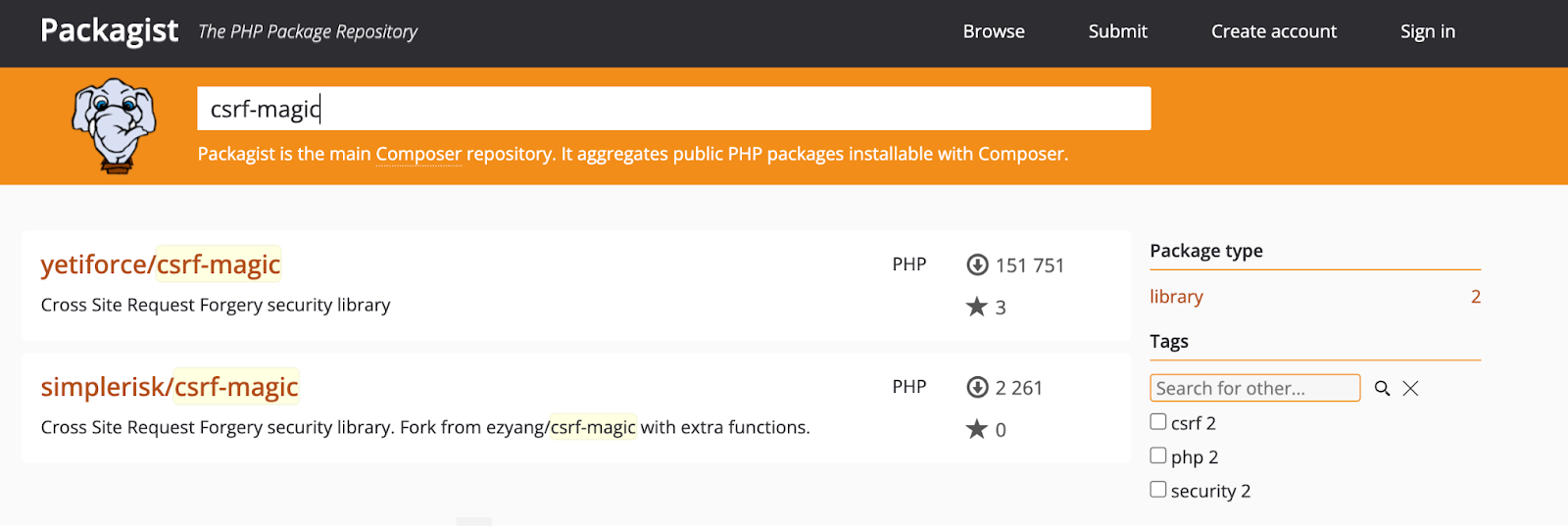Click star icon for yetiforce/csrf-magic

pyautogui.click(x=976, y=308)
